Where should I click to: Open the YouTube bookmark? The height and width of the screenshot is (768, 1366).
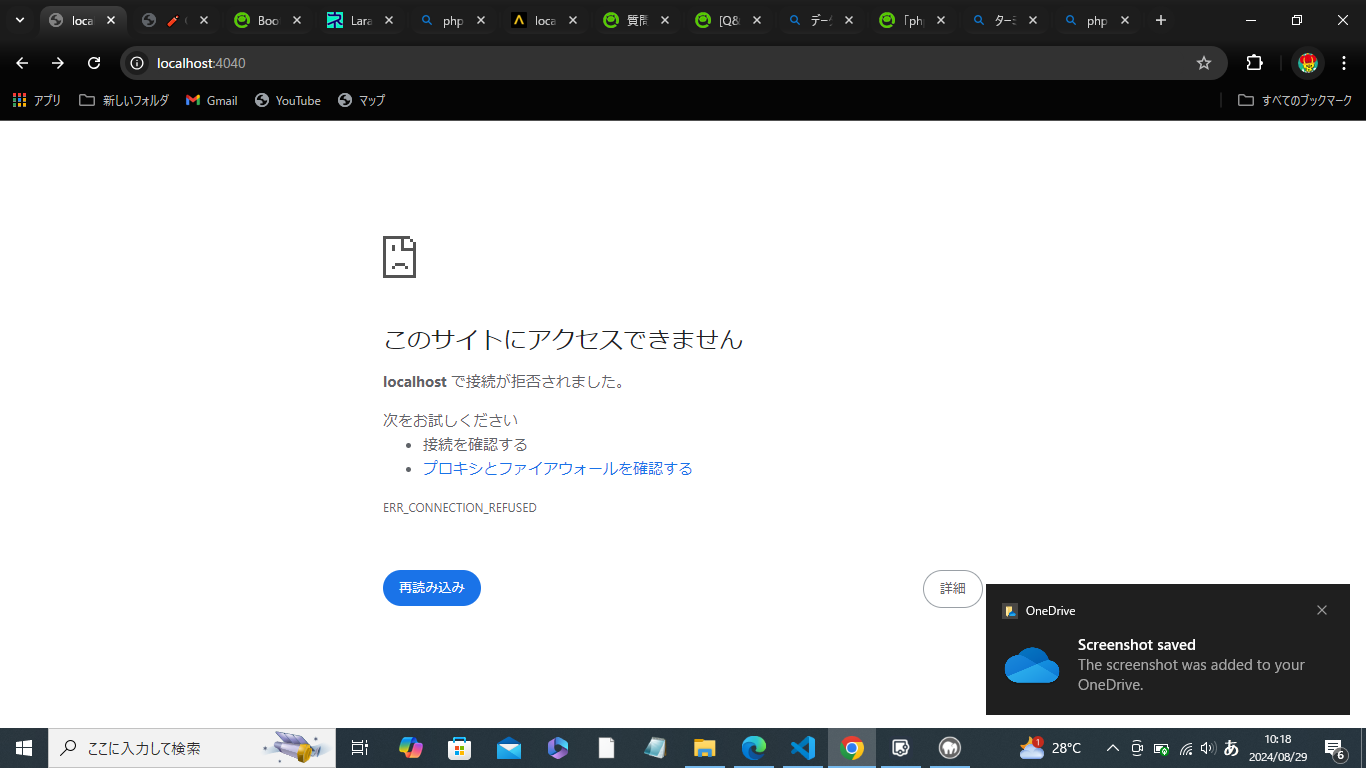coord(288,100)
